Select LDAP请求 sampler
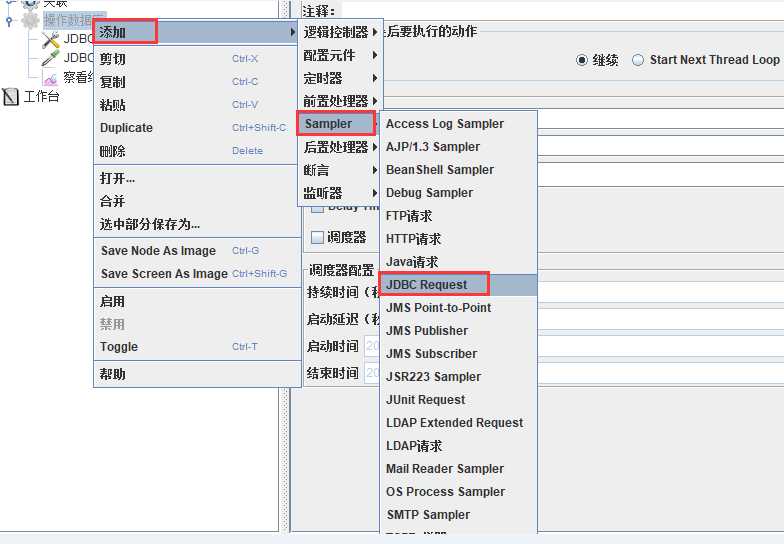Screen dimensions: 784x544 click(x=458, y=446)
